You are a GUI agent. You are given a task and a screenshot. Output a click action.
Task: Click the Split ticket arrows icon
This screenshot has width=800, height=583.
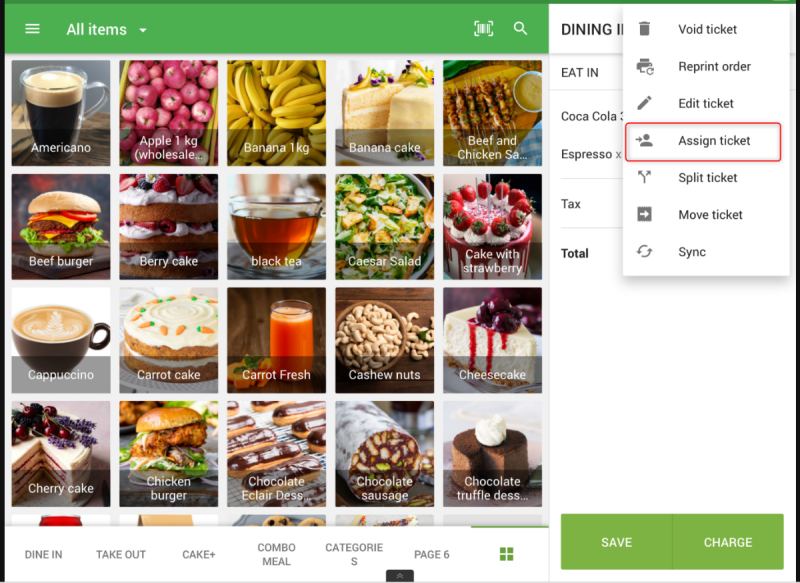click(x=645, y=177)
